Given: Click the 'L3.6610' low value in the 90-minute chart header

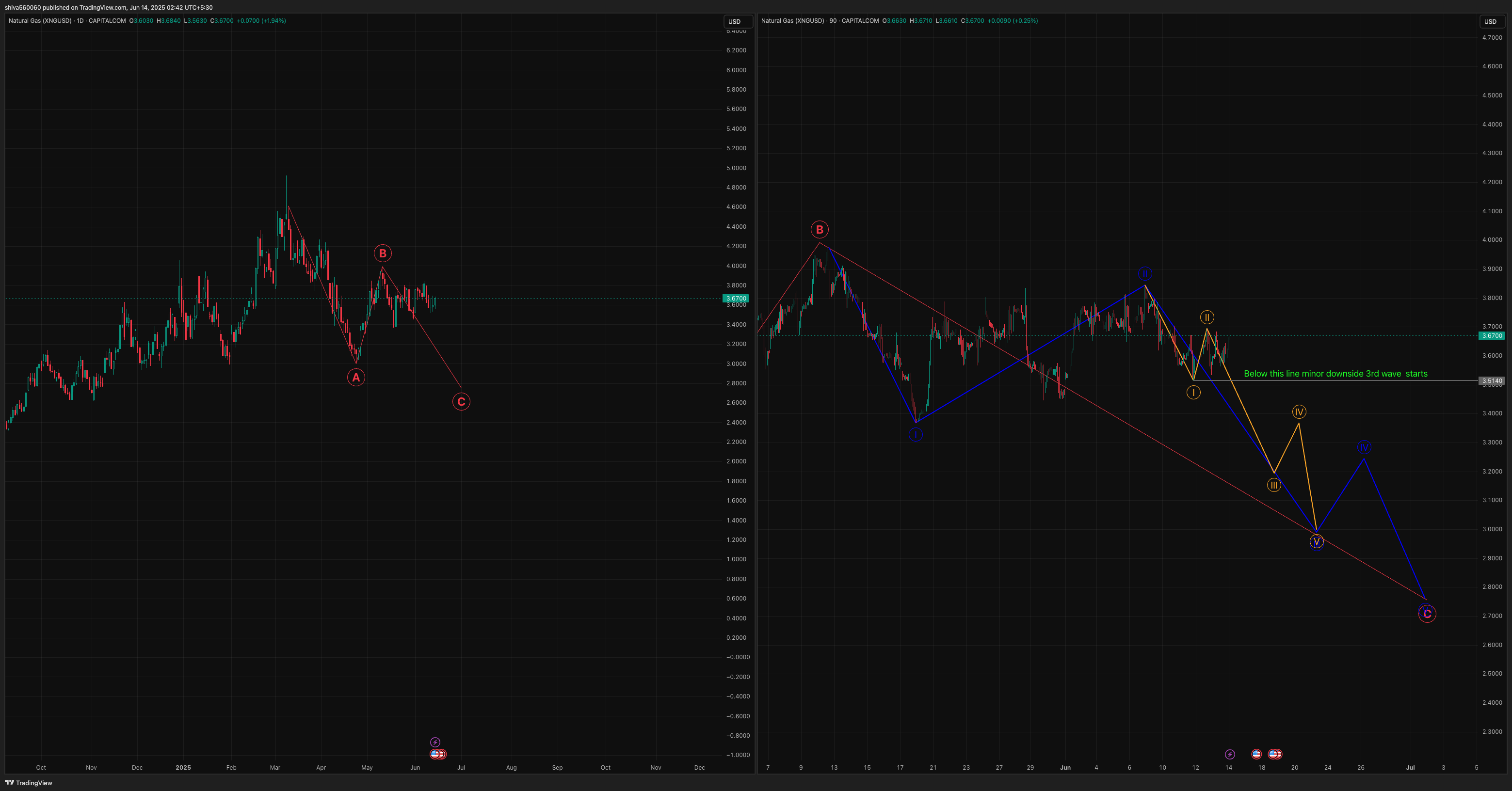Looking at the screenshot, I should (x=947, y=20).
